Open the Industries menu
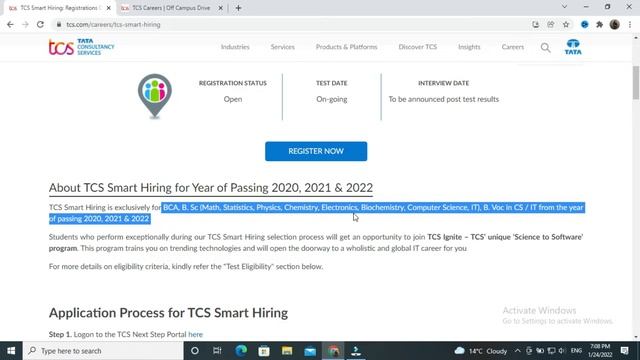The image size is (640, 360). 235,47
